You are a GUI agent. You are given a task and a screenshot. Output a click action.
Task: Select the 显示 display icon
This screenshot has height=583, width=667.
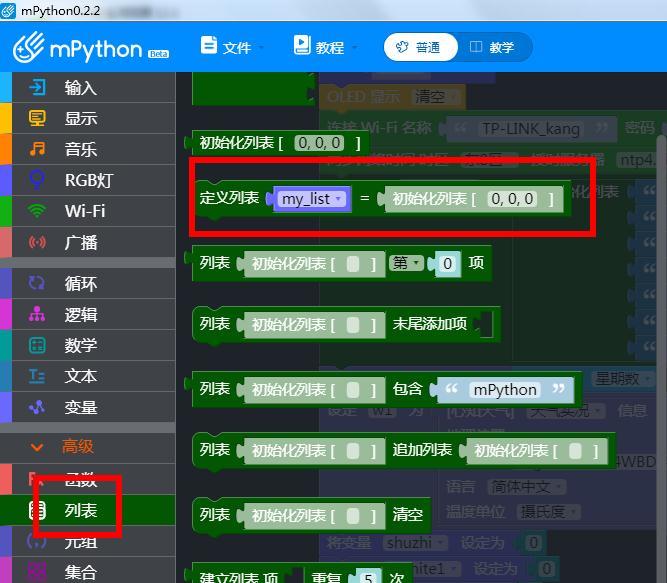point(37,118)
